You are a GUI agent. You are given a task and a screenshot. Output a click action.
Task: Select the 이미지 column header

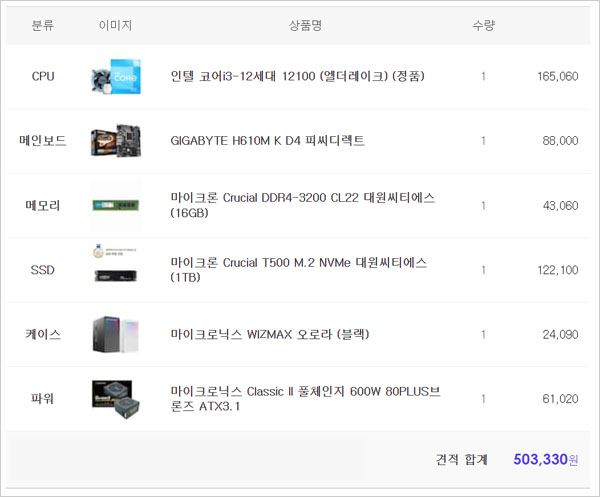(x=116, y=25)
